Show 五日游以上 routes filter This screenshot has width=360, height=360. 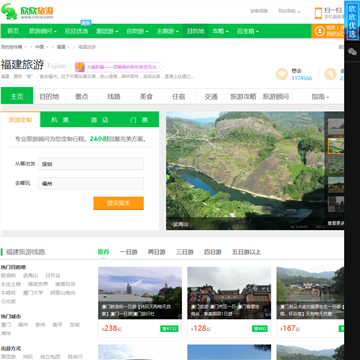click(x=246, y=252)
